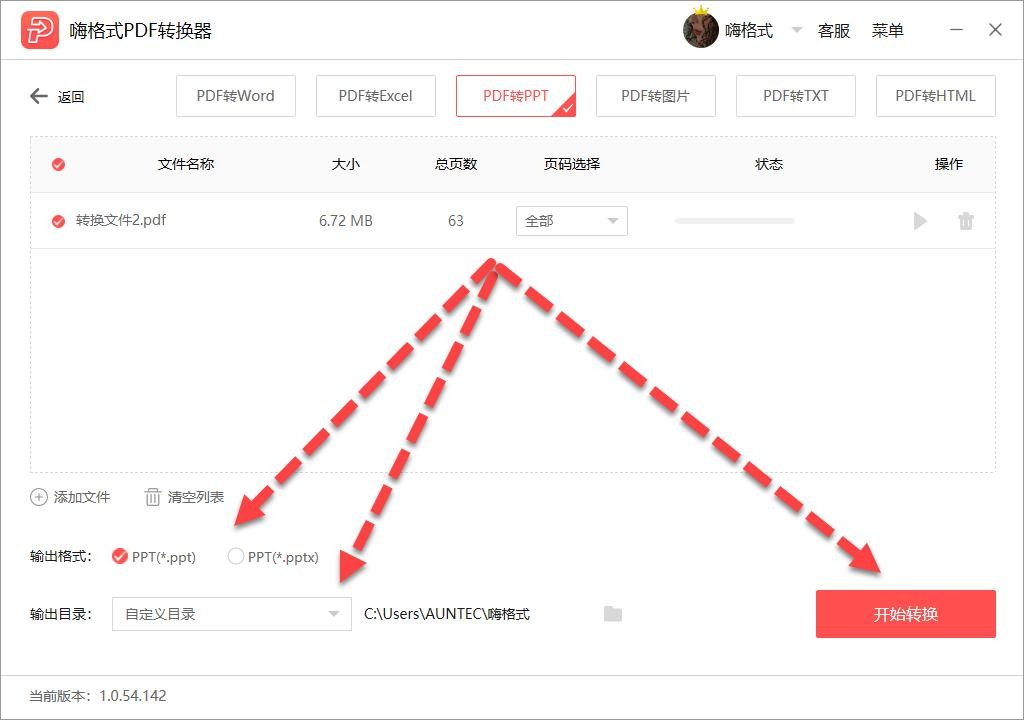Screen dimensions: 1024x720
Task: Click the 6.72 MB size value
Action: (x=345, y=221)
